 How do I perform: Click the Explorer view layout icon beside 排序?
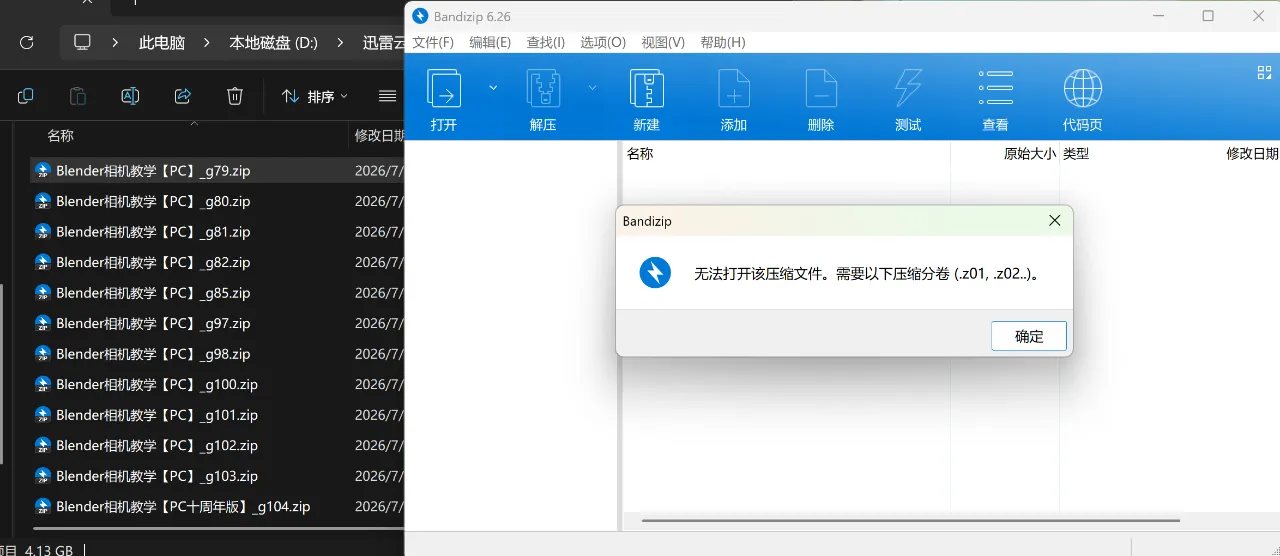[388, 96]
